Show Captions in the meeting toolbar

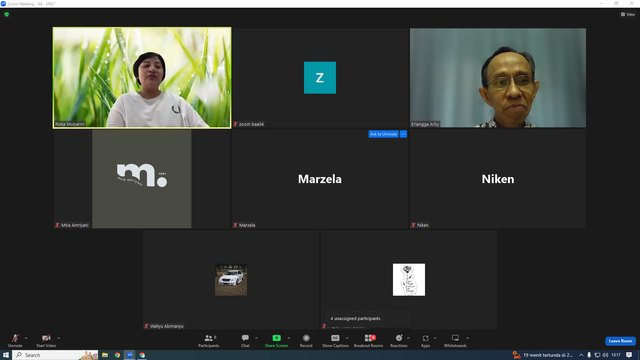pos(335,340)
